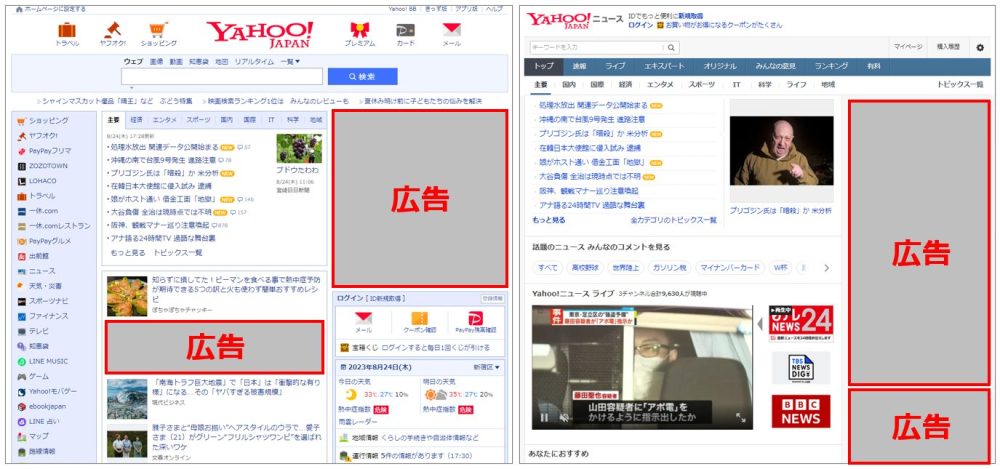The height and width of the screenshot is (469, 1000).
Task: Open the 新宿区 weather location dropdown
Action: point(487,368)
